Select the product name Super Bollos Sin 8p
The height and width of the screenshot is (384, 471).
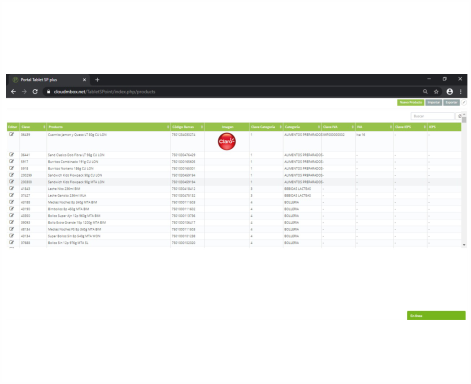[x=74, y=236]
